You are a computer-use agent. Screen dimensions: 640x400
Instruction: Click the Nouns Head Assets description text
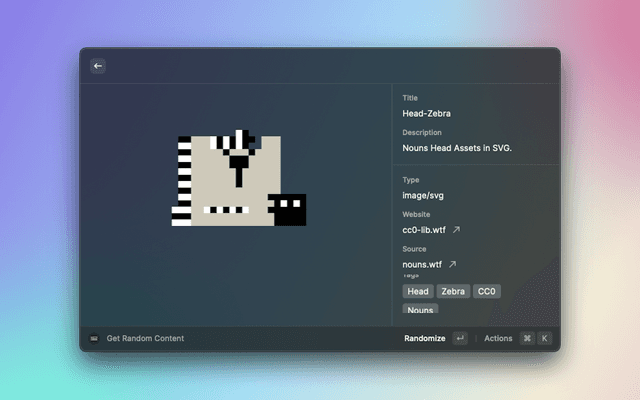[x=457, y=148]
